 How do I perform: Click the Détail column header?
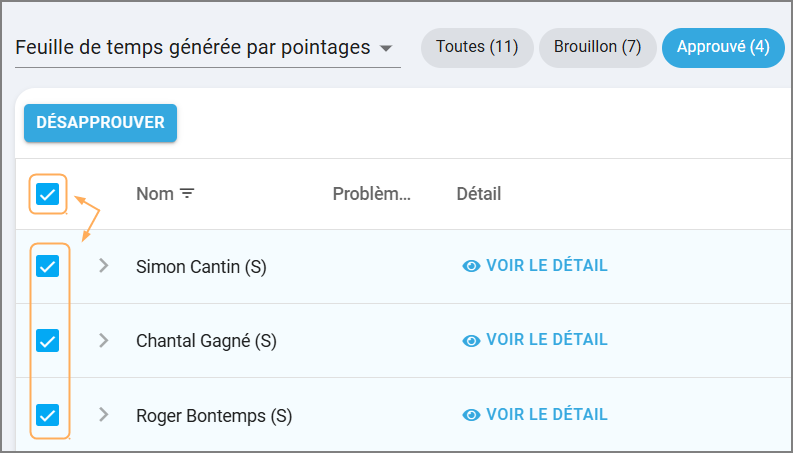(479, 194)
